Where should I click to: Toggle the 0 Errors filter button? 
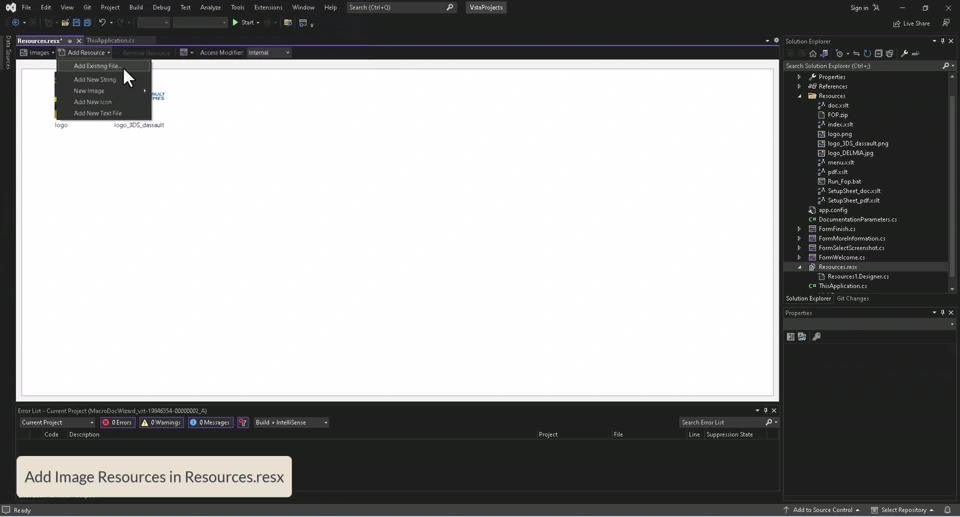pyautogui.click(x=118, y=423)
